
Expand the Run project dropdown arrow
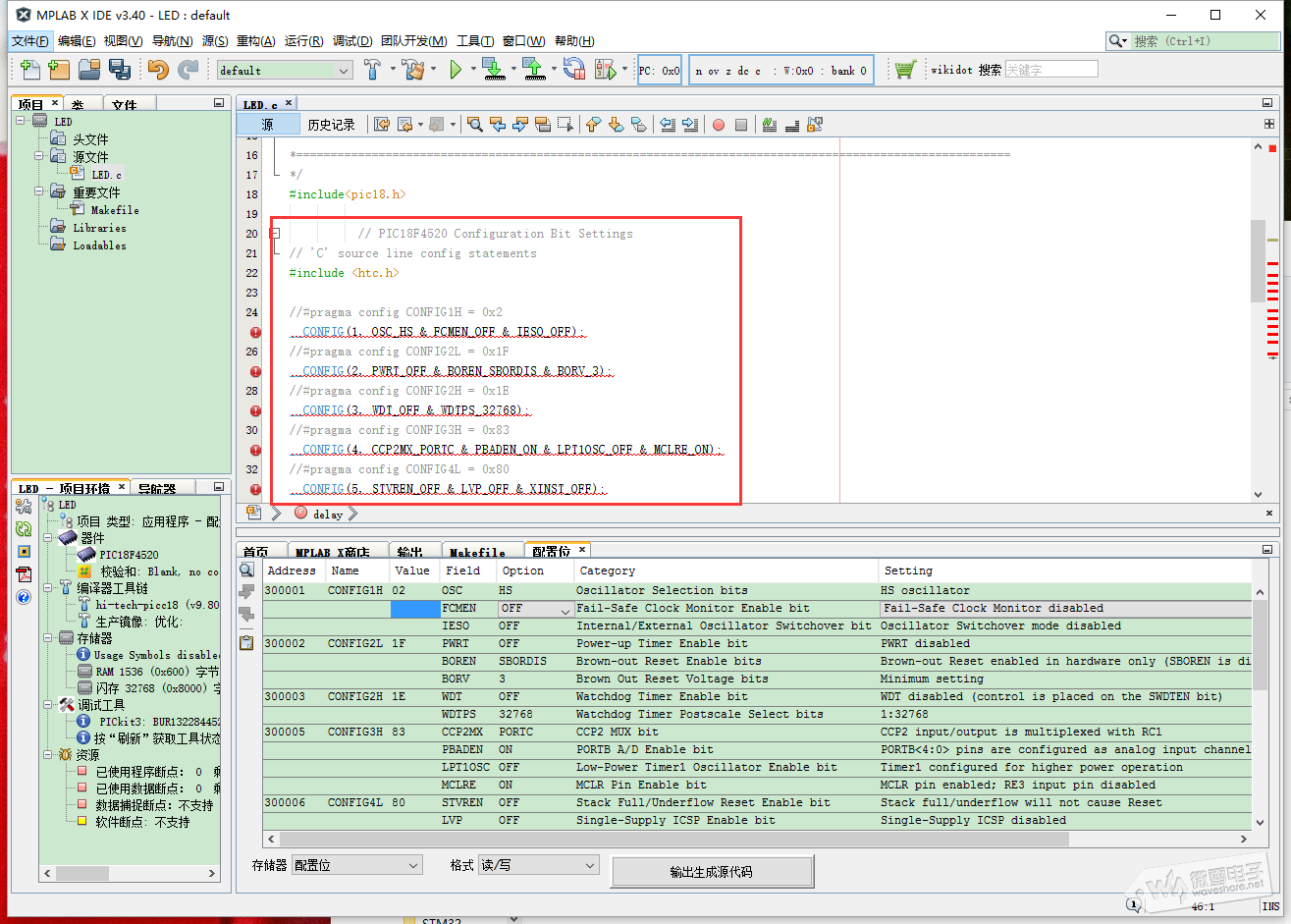pyautogui.click(x=473, y=70)
